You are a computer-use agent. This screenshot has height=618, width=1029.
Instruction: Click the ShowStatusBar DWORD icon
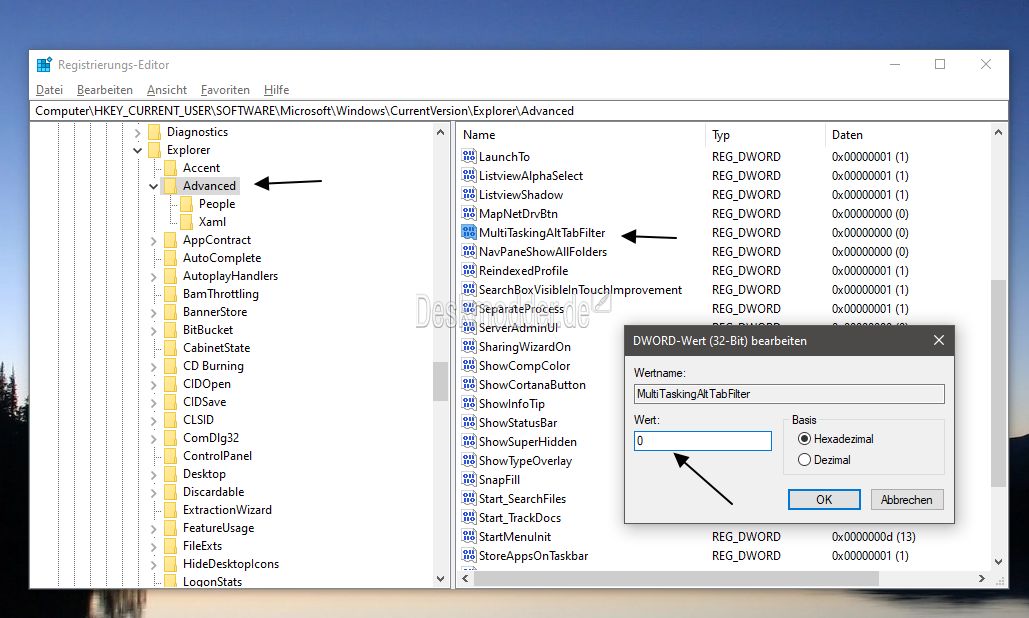pyautogui.click(x=469, y=422)
